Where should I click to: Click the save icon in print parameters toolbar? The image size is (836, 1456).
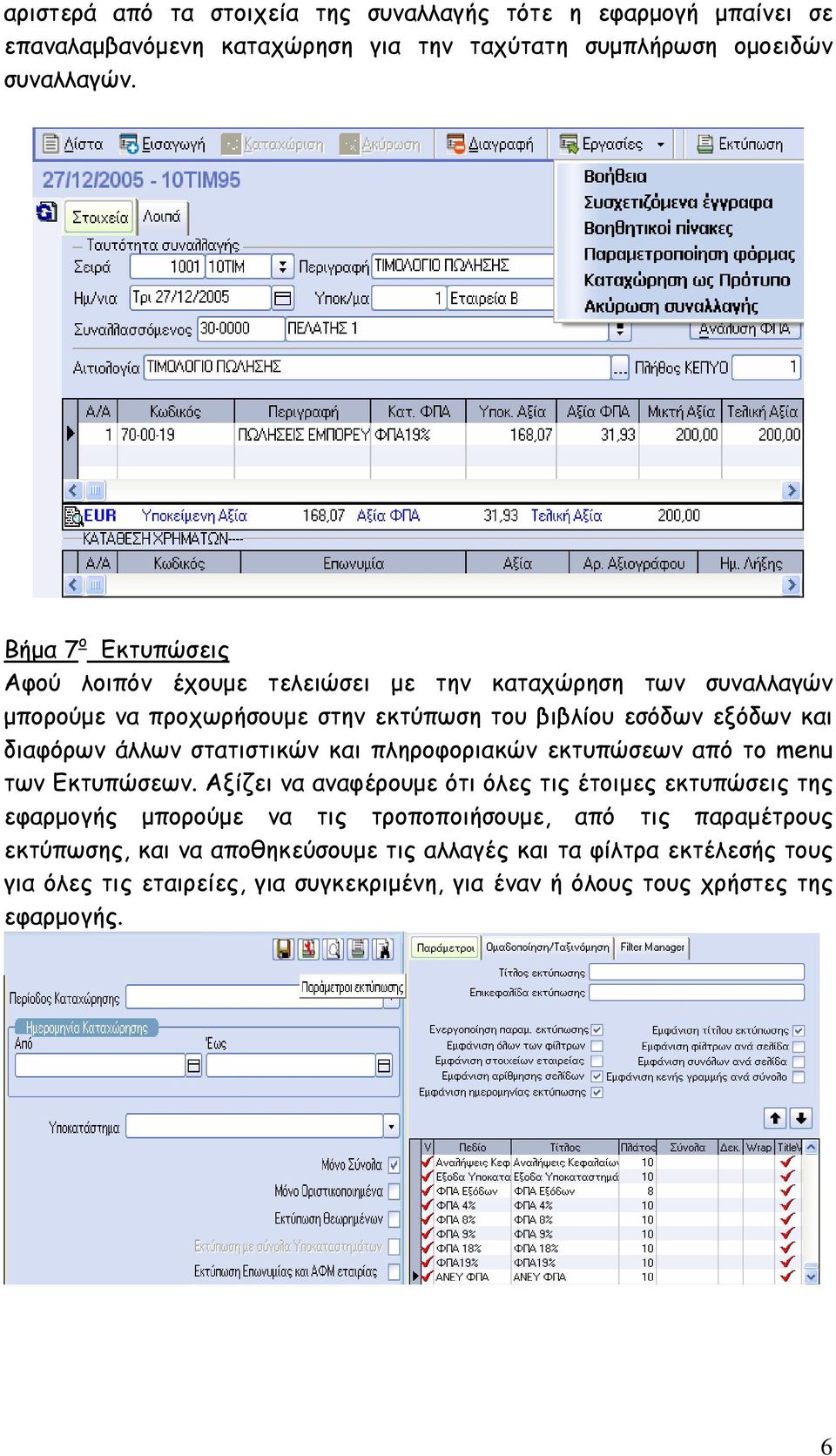click(x=284, y=948)
